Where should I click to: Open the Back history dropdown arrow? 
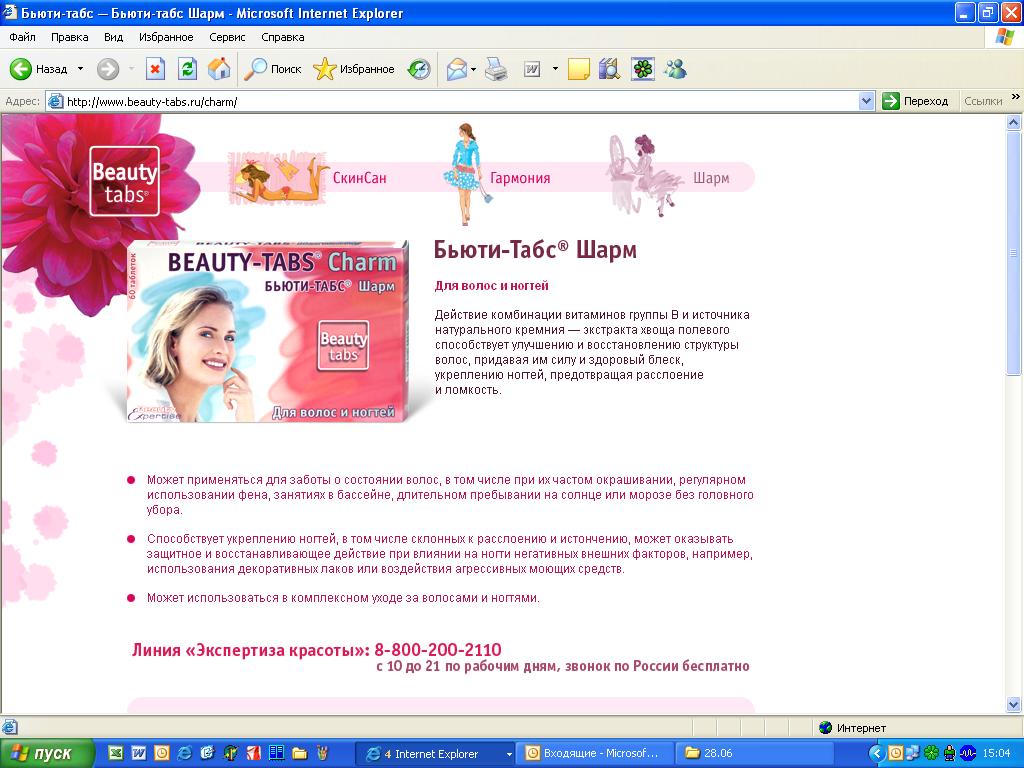pos(80,69)
